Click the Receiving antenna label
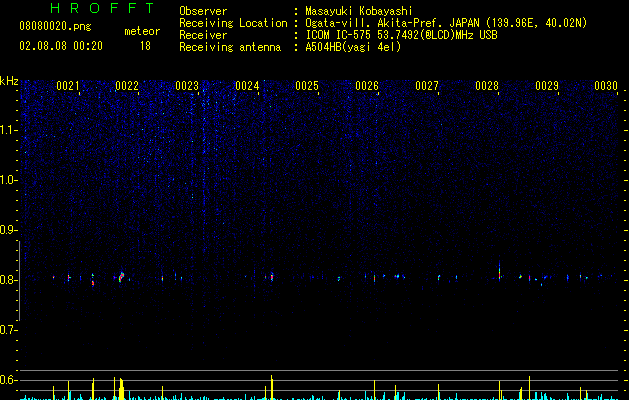The width and height of the screenshot is (629, 400). coord(230,47)
